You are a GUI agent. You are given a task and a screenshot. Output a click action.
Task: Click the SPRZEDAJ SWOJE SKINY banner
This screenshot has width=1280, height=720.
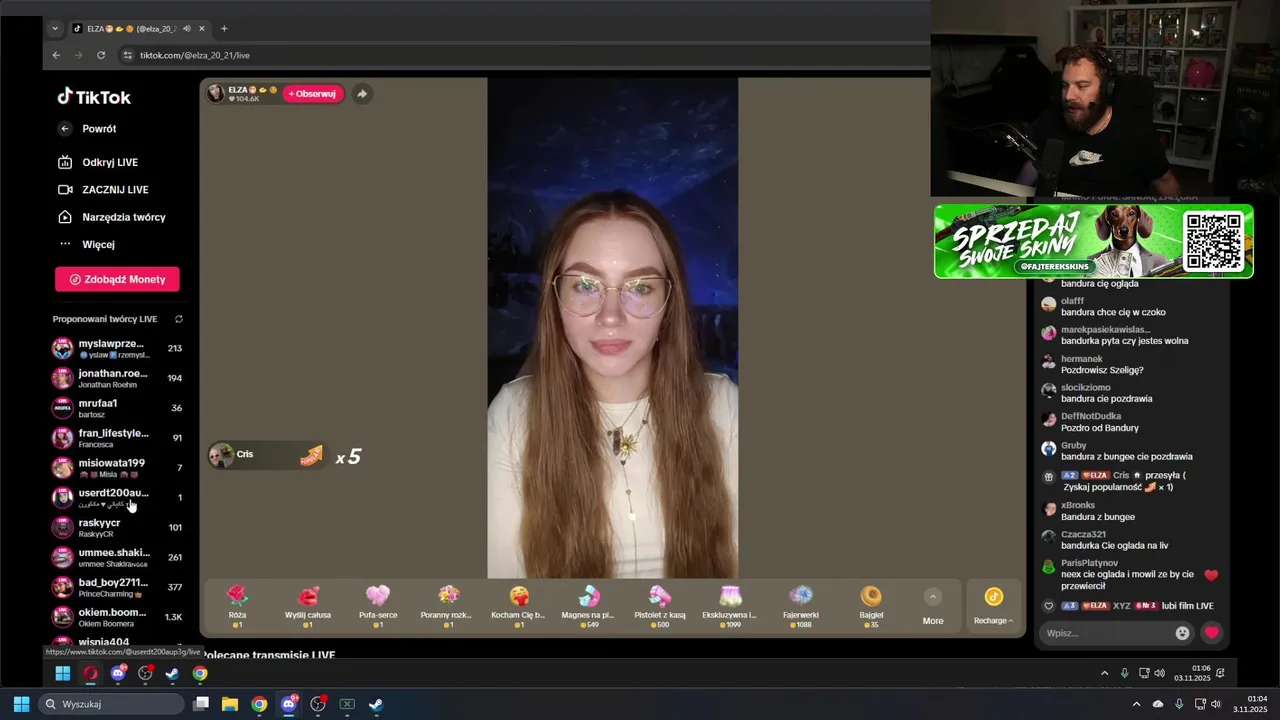click(1093, 241)
